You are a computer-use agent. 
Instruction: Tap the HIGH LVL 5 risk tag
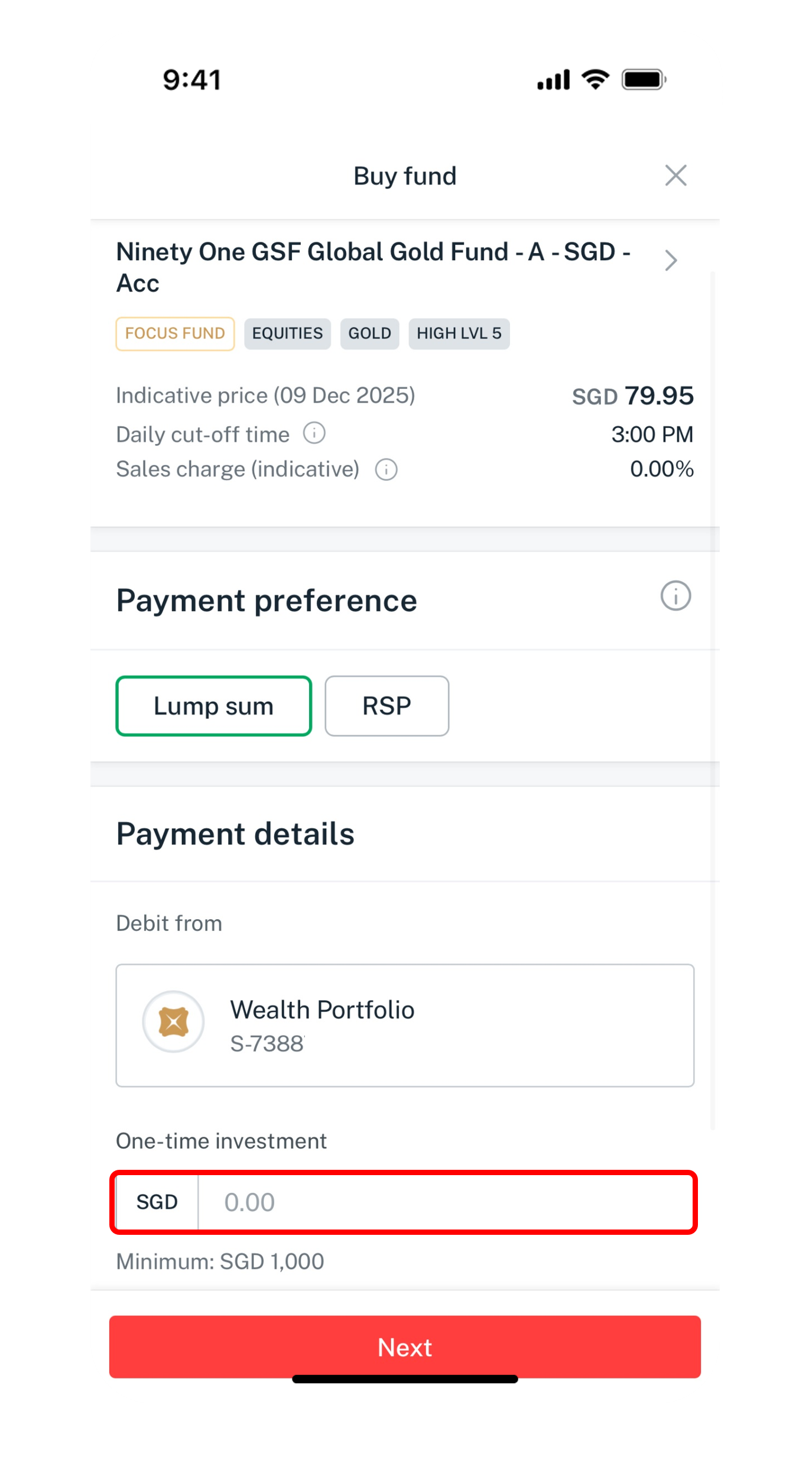click(x=459, y=334)
